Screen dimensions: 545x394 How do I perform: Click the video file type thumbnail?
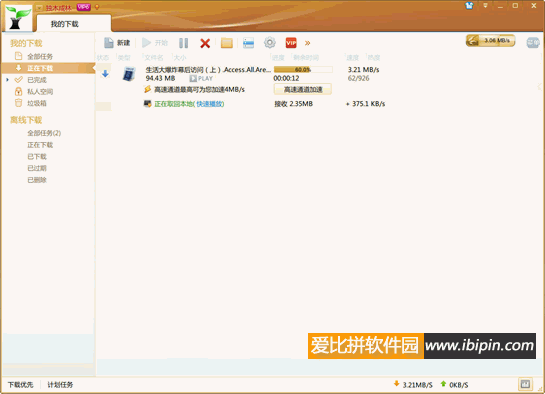click(129, 74)
